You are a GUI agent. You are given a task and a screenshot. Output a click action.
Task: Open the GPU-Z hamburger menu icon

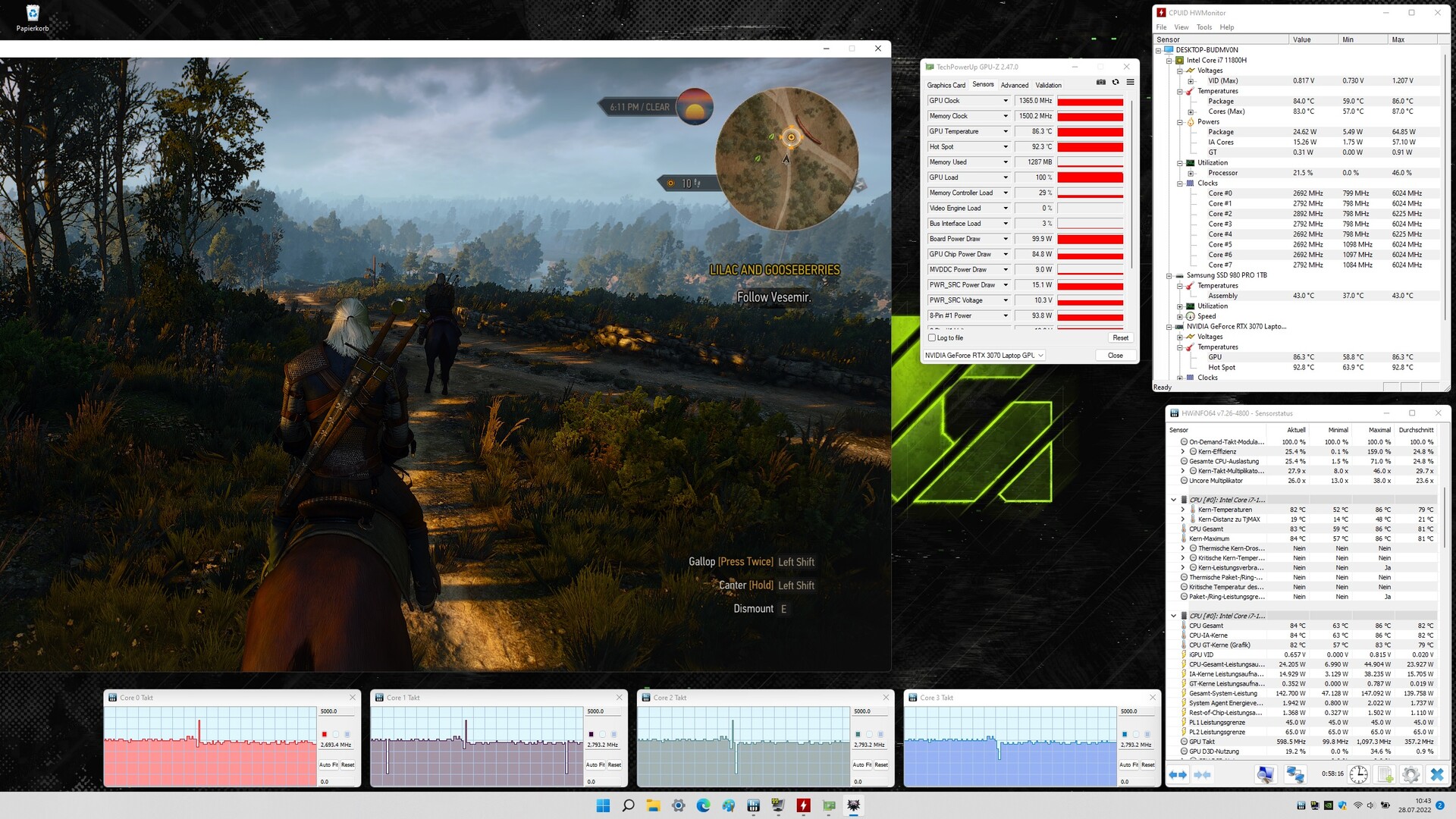(x=1130, y=83)
